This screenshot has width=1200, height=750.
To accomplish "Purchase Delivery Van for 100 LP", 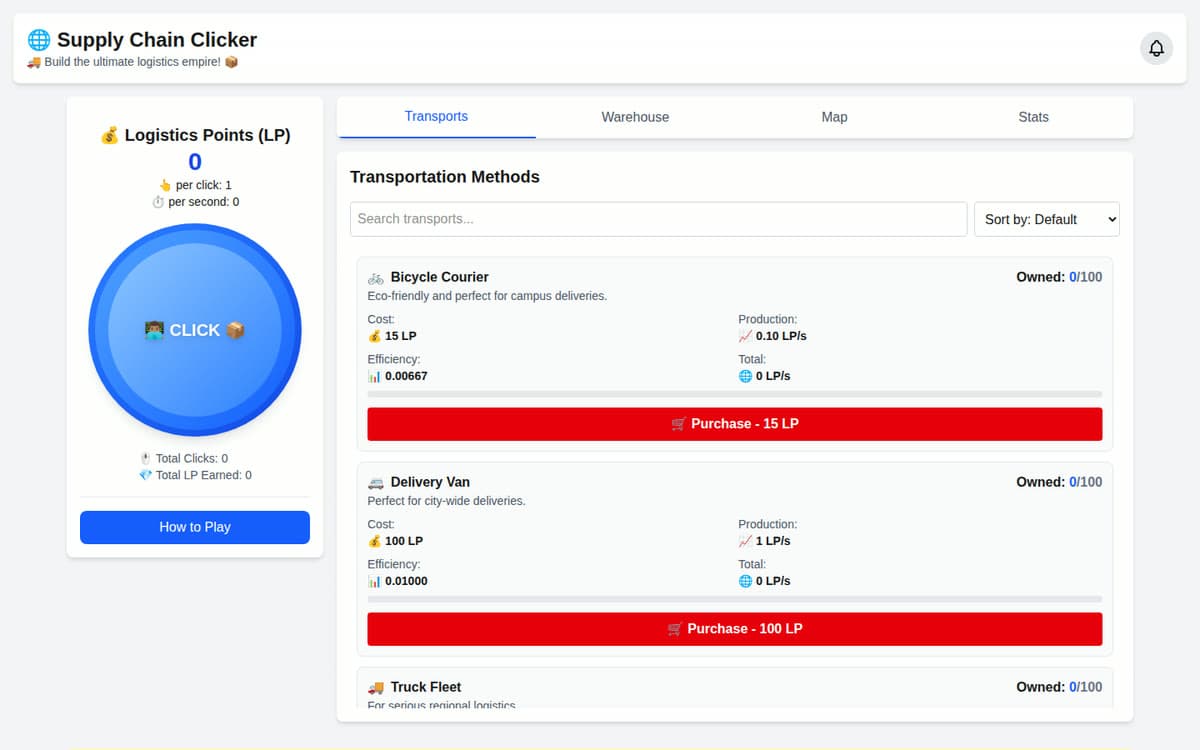I will 735,629.
